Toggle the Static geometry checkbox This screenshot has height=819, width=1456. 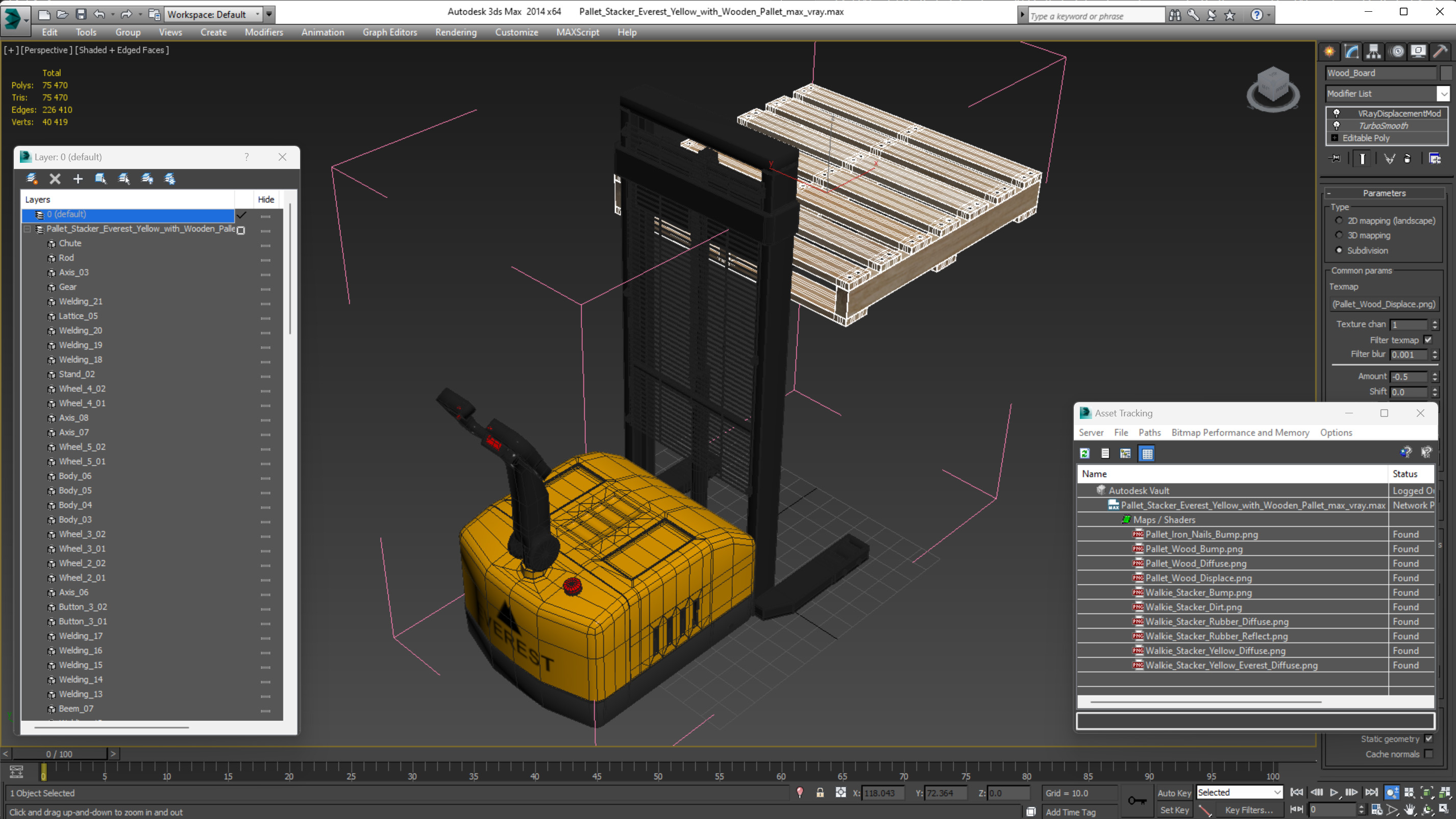[1429, 739]
